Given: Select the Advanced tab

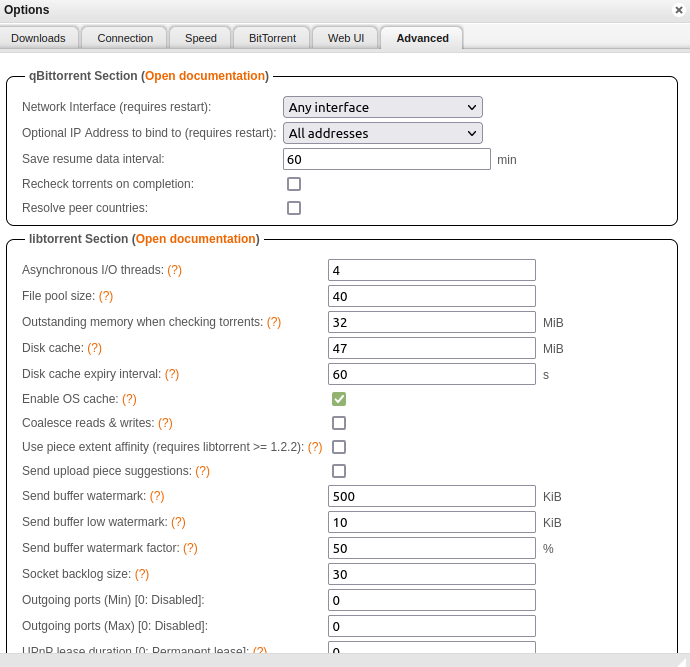Looking at the screenshot, I should point(422,38).
